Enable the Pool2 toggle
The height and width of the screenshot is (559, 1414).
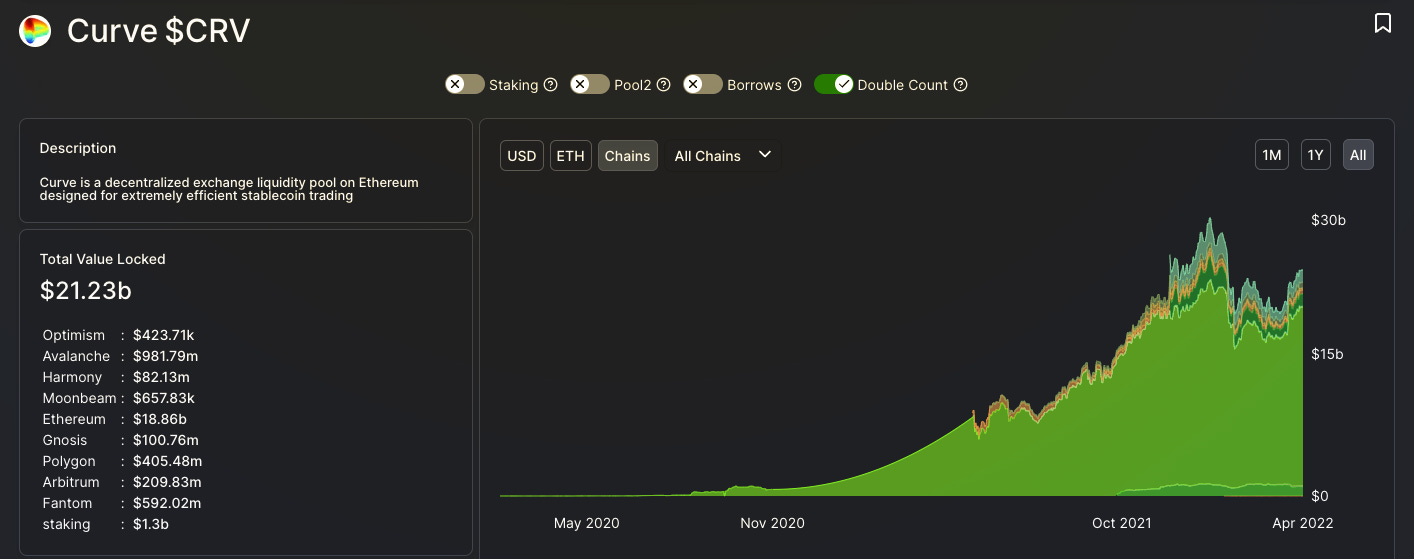coord(590,85)
